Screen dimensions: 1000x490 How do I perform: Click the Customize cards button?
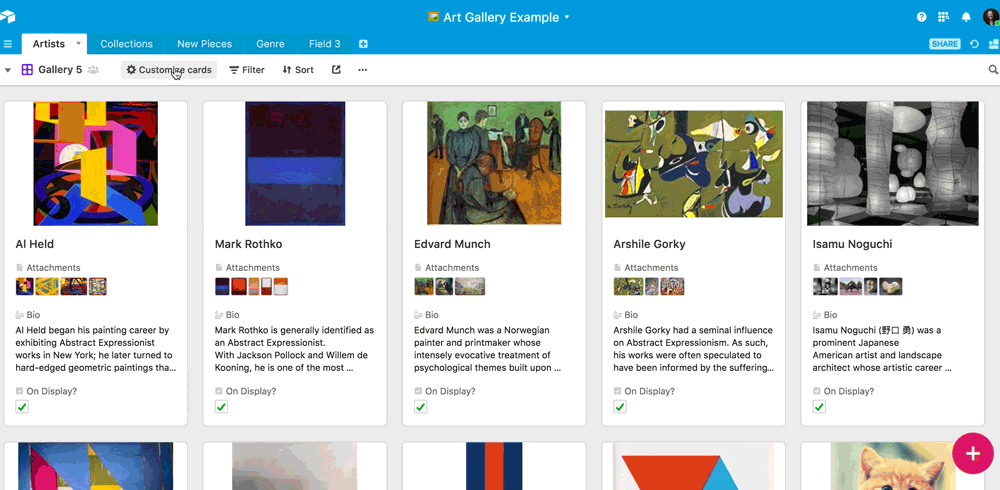click(x=169, y=70)
